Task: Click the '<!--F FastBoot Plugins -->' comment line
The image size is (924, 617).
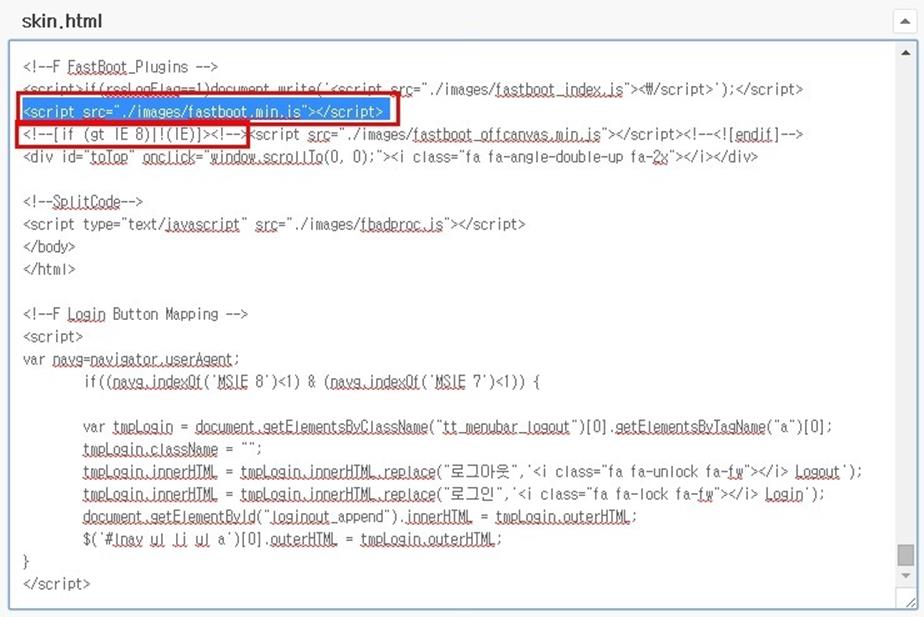Action: pos(120,67)
